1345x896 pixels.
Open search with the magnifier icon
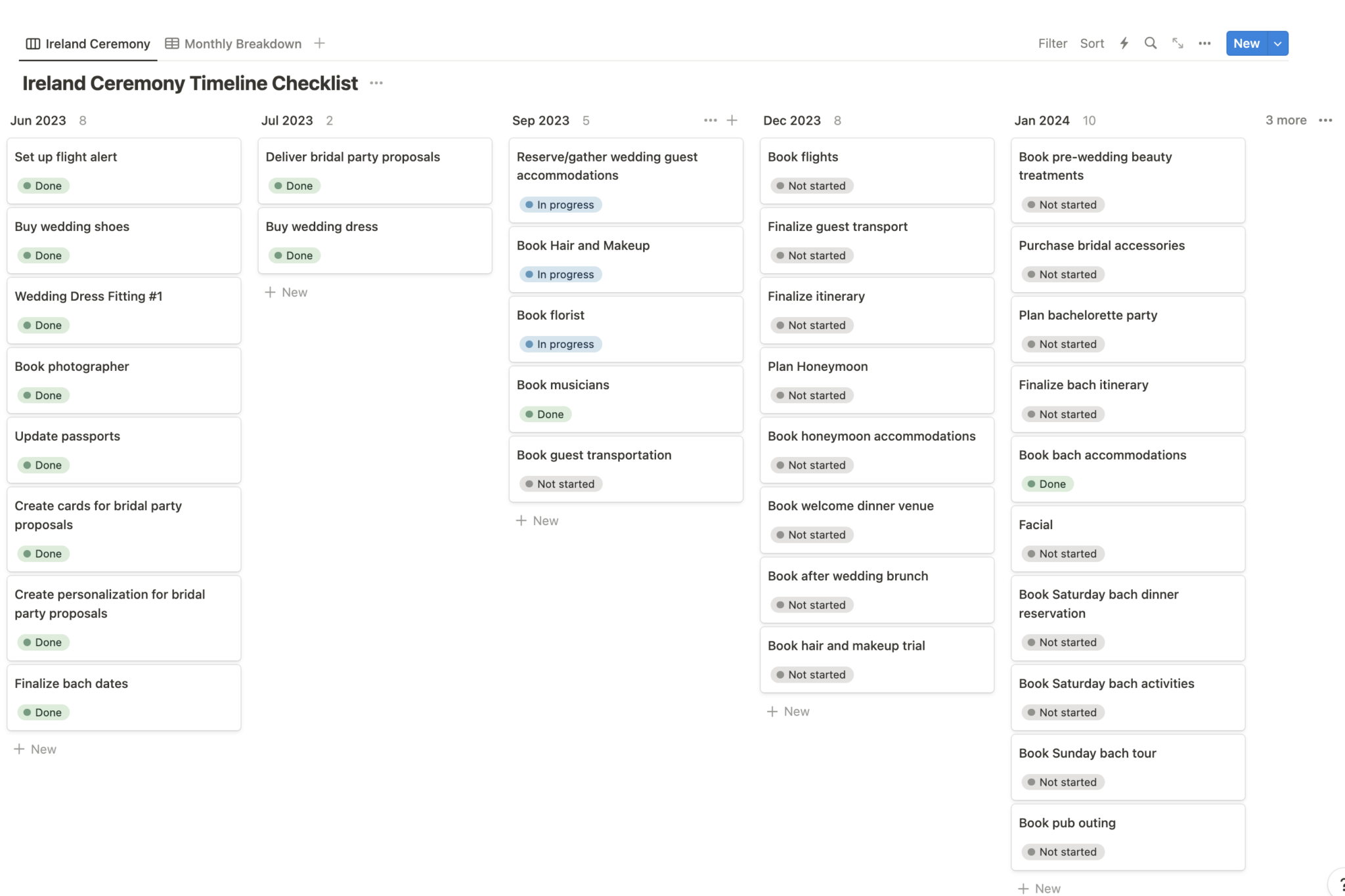point(1151,43)
